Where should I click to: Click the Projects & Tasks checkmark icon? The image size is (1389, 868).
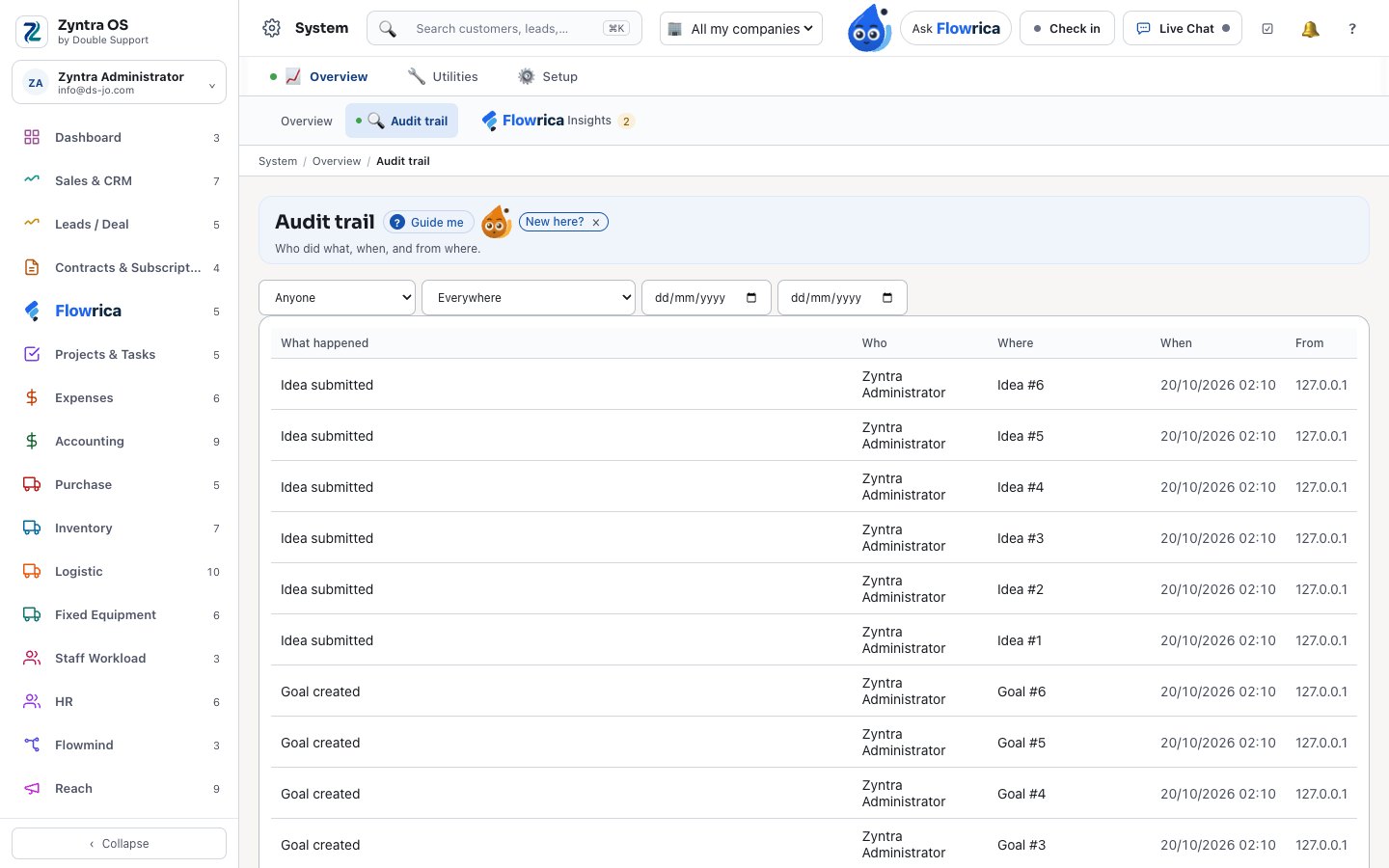click(x=32, y=355)
